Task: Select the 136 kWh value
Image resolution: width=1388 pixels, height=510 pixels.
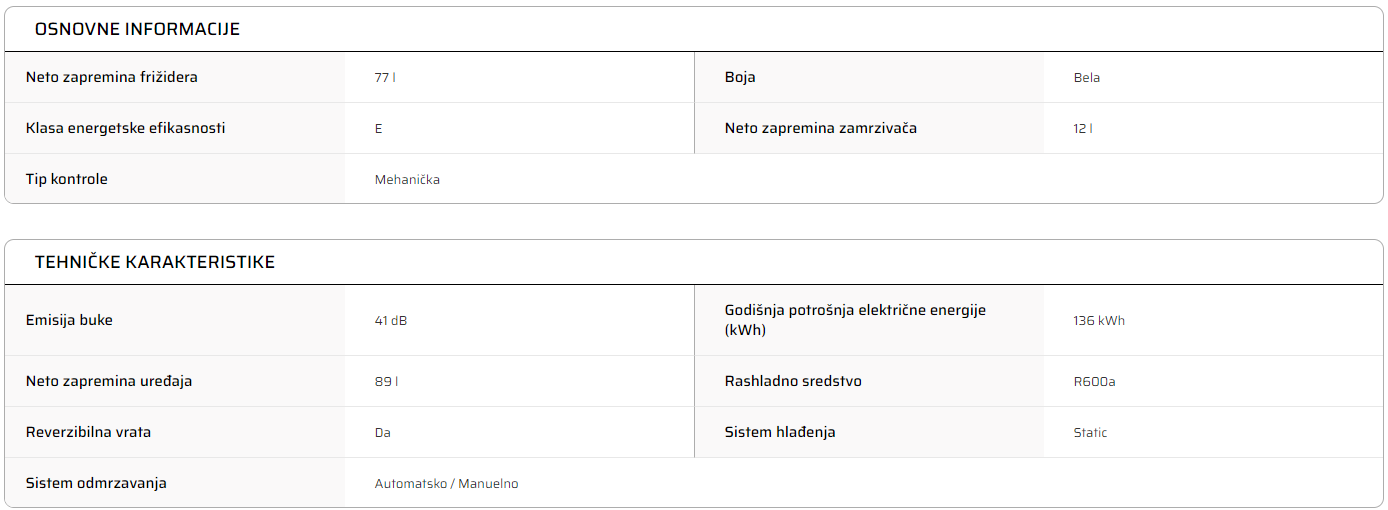Action: 1099,320
